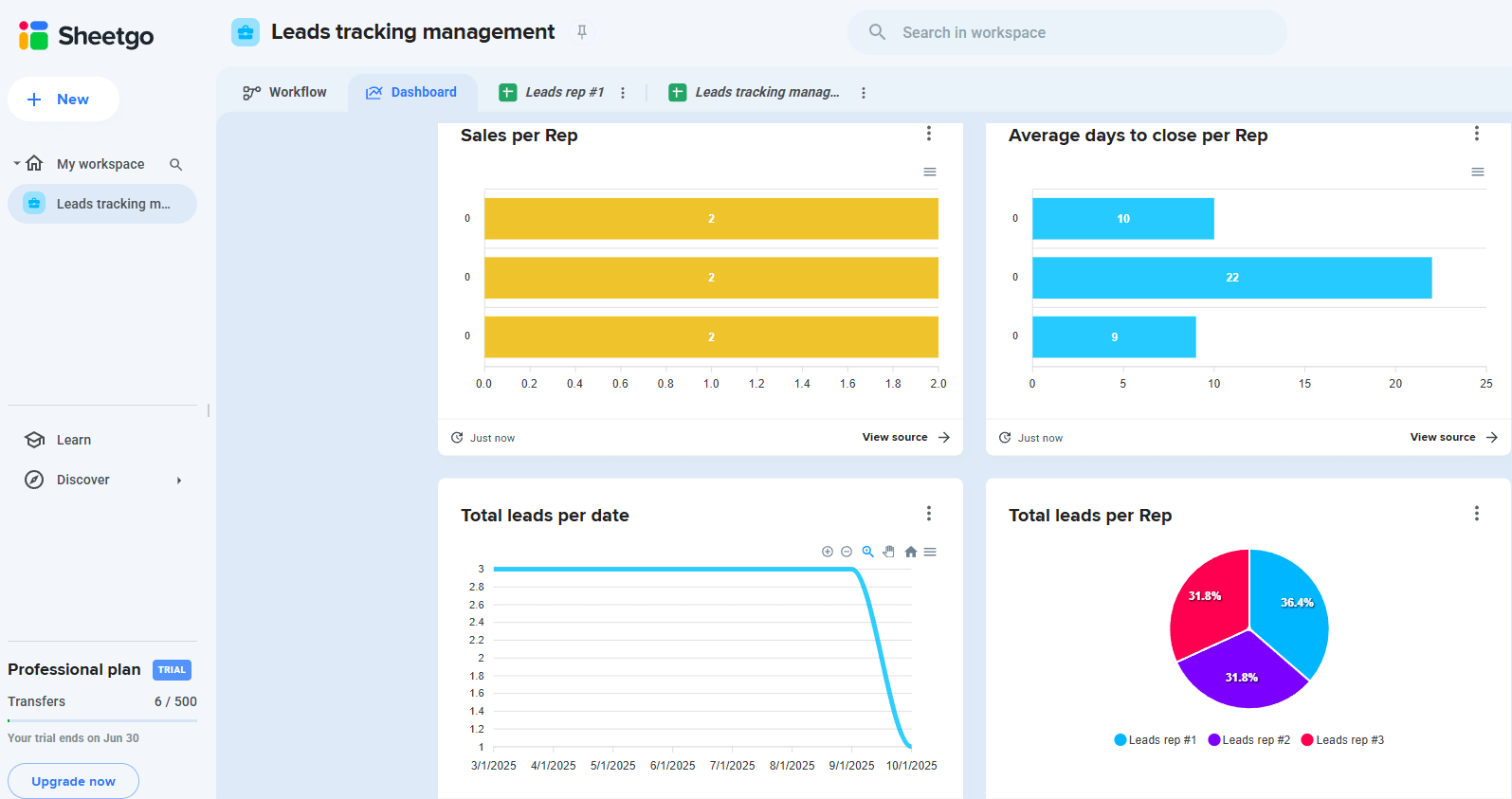The width and height of the screenshot is (1512, 799).
Task: Click the Sheetgo logo
Action: click(x=86, y=36)
